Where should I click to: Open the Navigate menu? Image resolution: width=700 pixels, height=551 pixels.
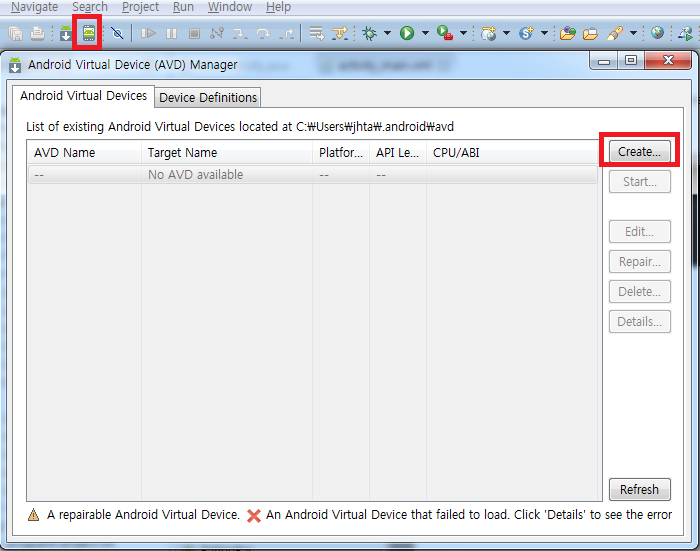[34, 7]
